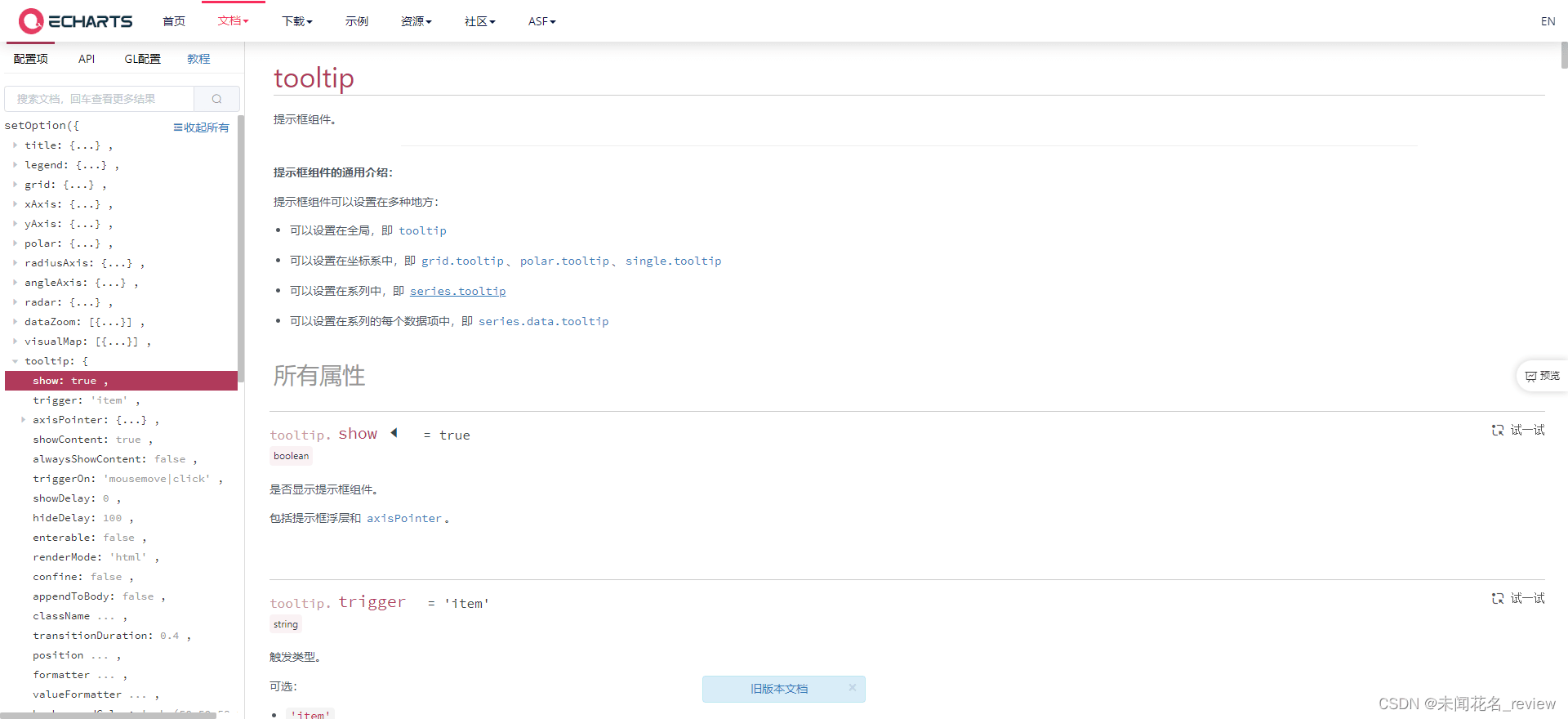Switch to the GL配置 tab
Screen dimensions: 1568x719
142,59
